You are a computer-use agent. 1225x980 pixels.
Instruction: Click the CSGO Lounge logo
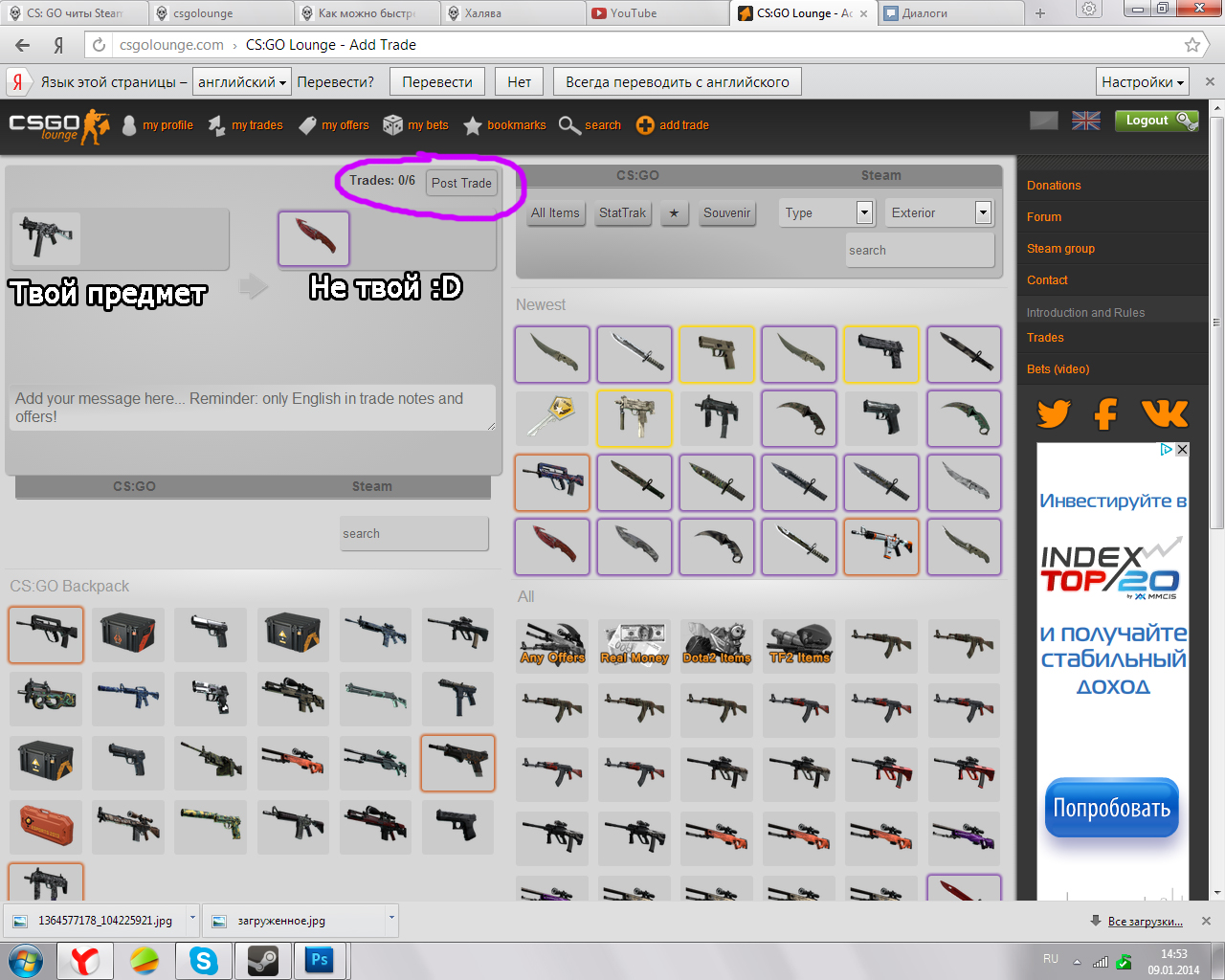(x=59, y=125)
